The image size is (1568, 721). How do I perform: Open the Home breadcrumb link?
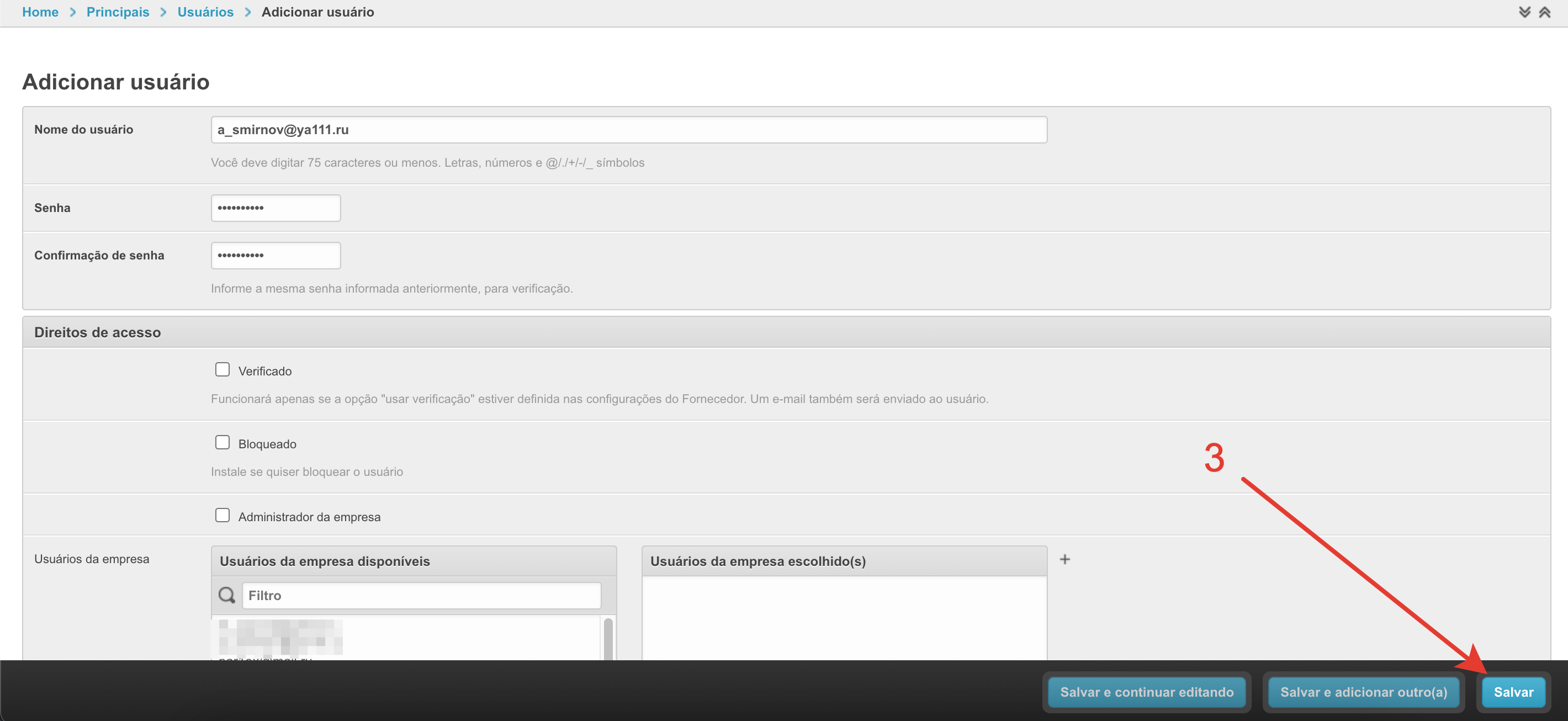click(40, 12)
